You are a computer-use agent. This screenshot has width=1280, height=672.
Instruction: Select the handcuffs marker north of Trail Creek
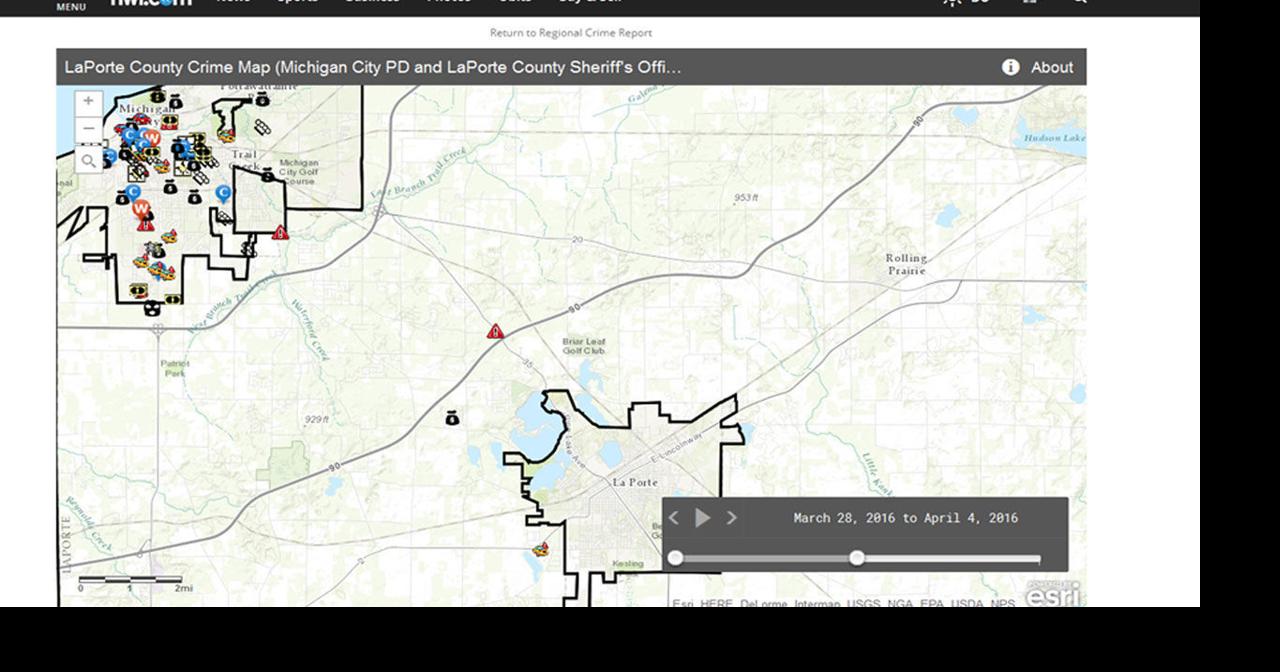click(262, 126)
